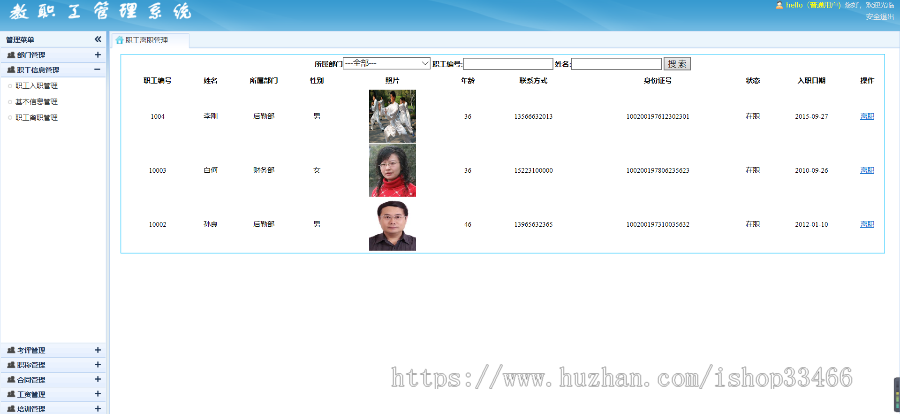Click the 身份证号 column header
Viewport: 900px width, 414px height.
pos(657,81)
